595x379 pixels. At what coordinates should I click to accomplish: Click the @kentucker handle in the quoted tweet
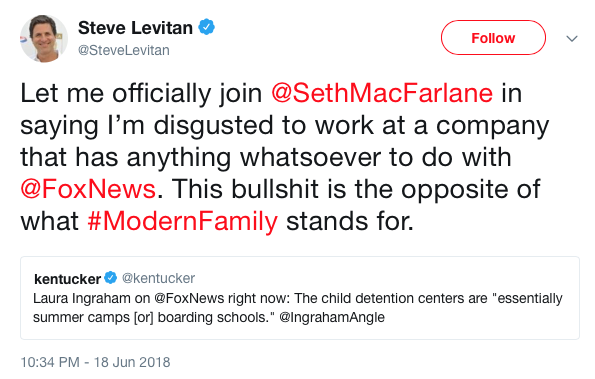[x=158, y=278]
